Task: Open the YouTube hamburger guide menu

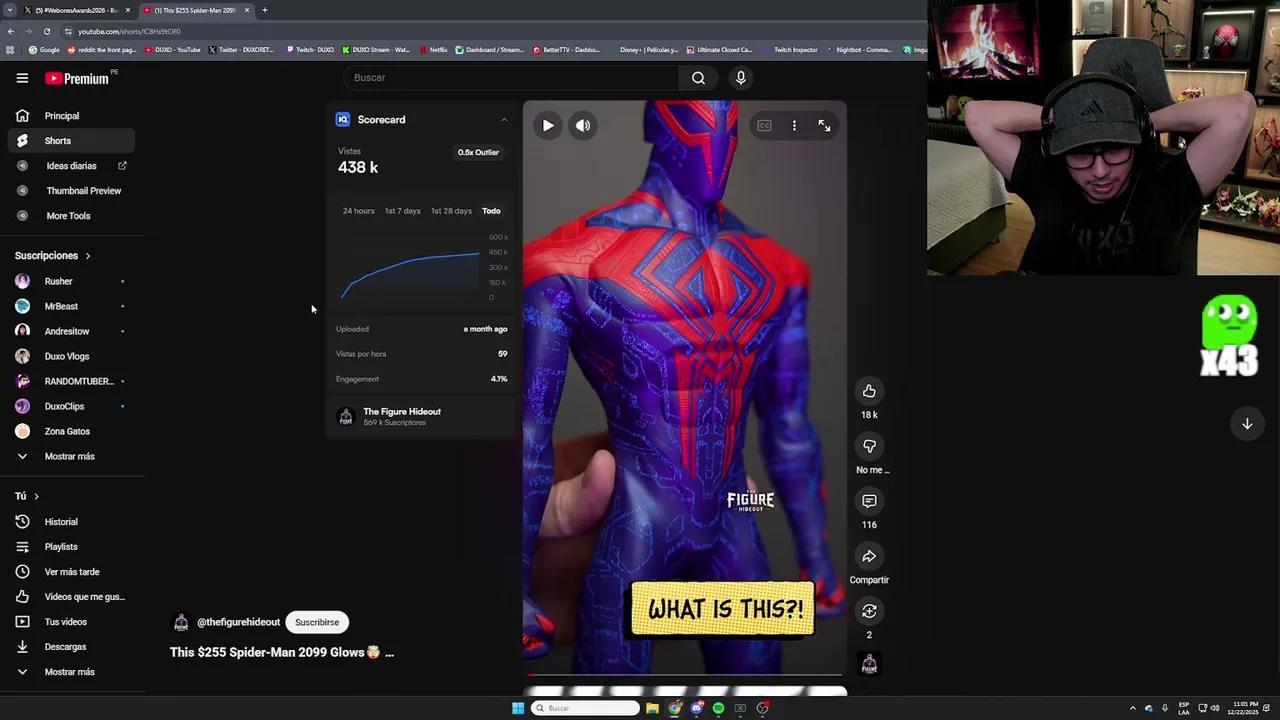Action: pyautogui.click(x=22, y=78)
